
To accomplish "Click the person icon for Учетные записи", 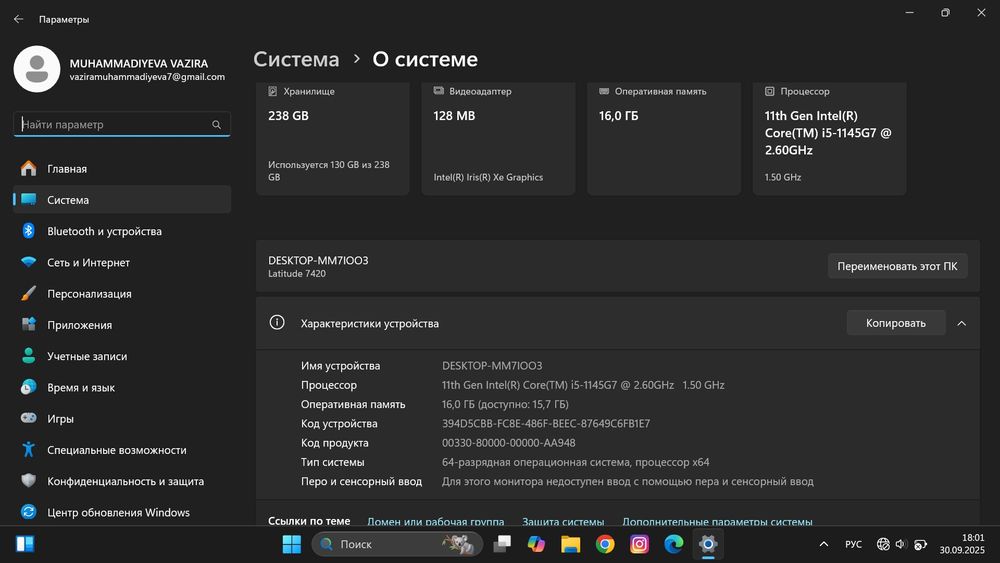I will click(28, 356).
